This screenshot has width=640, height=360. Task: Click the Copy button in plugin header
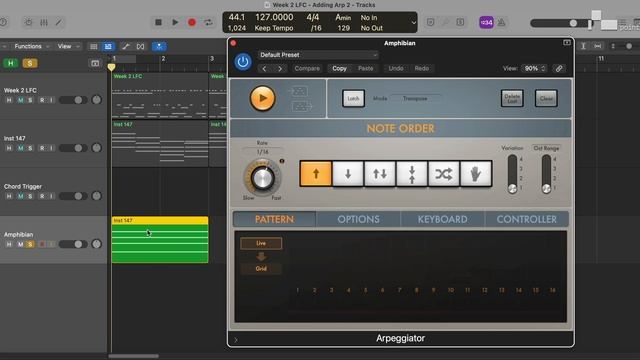click(339, 69)
